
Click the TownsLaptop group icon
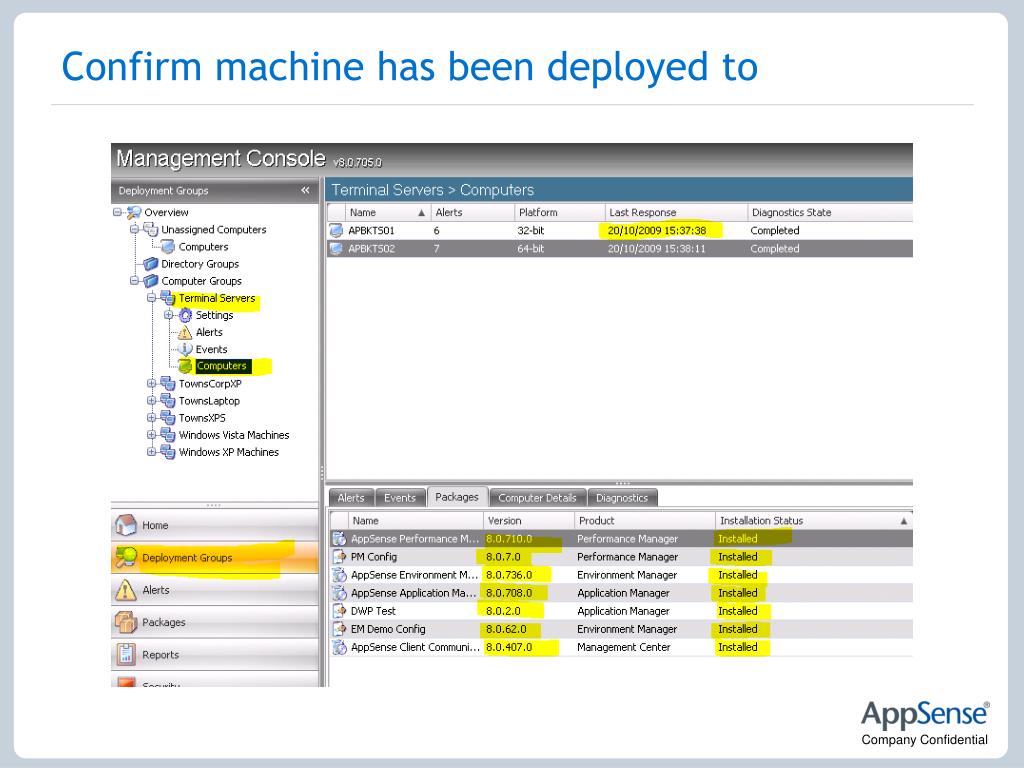pyautogui.click(x=168, y=400)
